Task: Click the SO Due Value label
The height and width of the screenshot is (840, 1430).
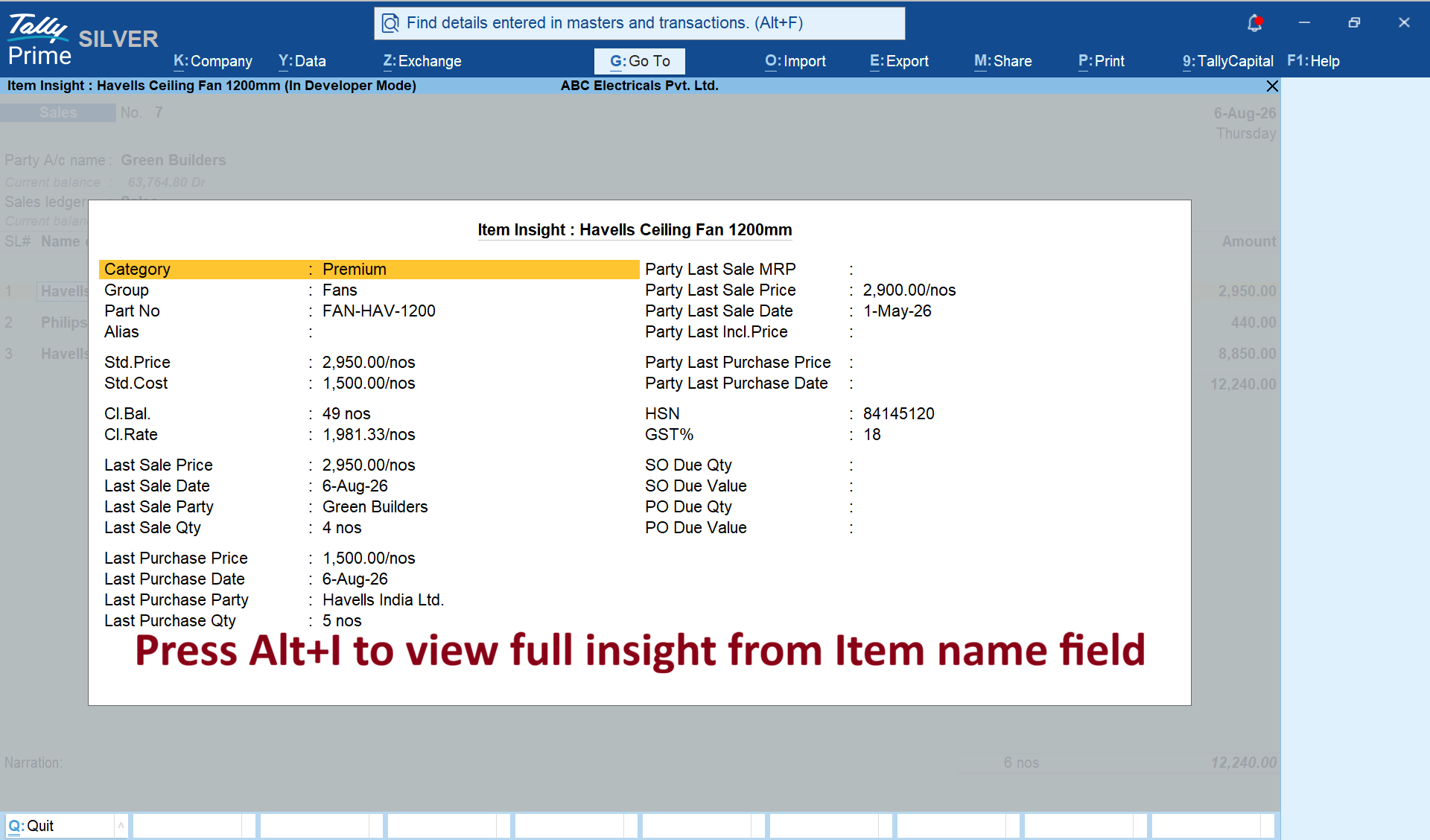Action: 696,486
